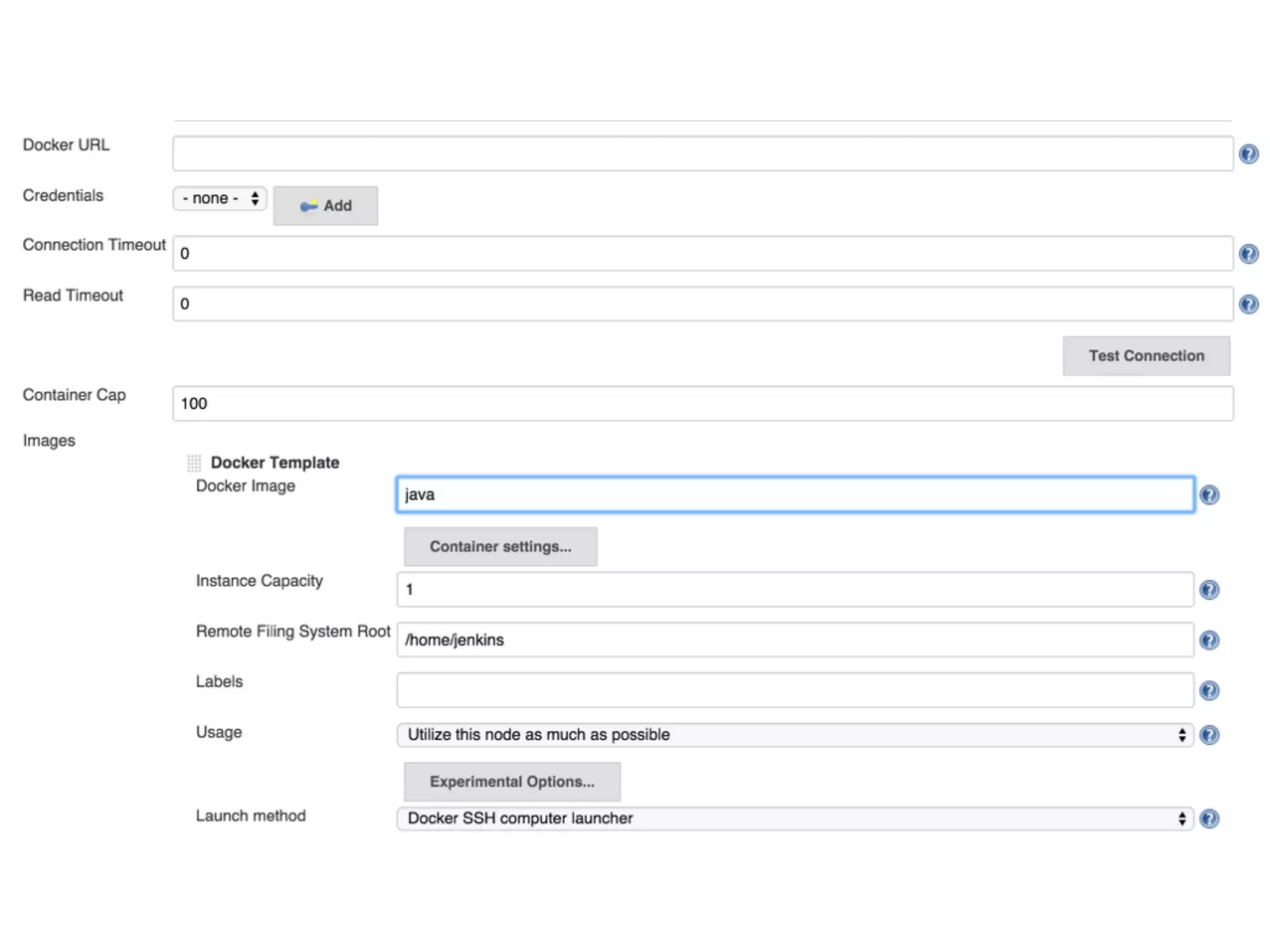Open help for Docker URL field
Image resolution: width=1270 pixels, height=952 pixels.
click(1248, 154)
